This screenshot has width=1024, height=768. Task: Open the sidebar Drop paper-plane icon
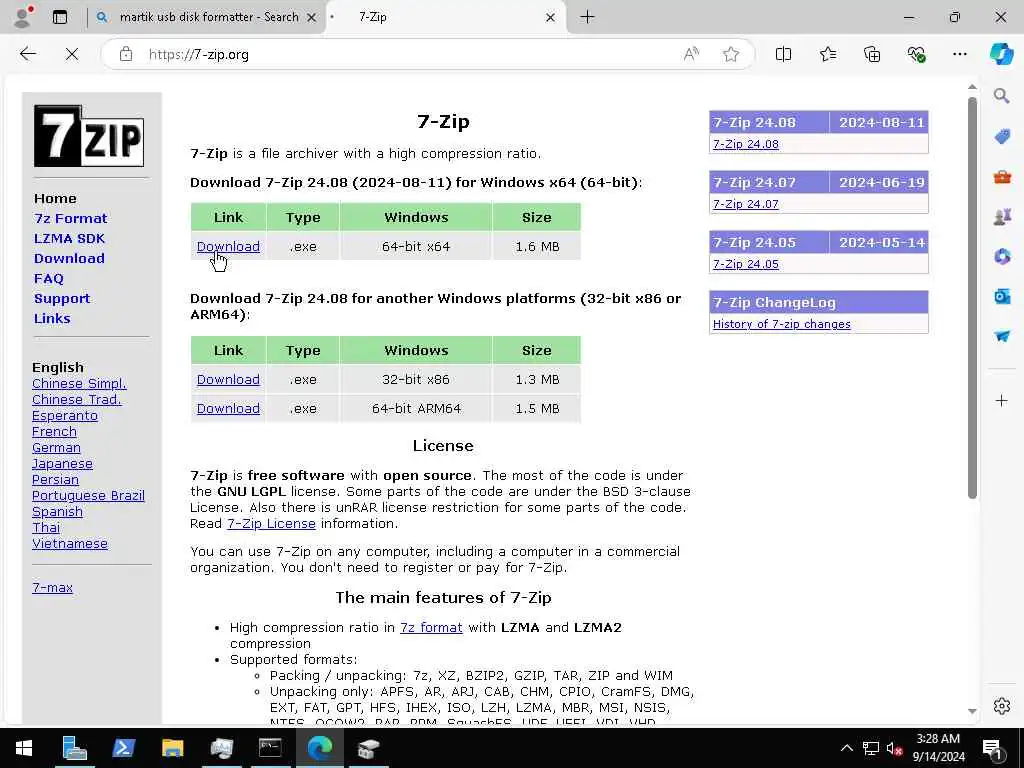point(1002,336)
